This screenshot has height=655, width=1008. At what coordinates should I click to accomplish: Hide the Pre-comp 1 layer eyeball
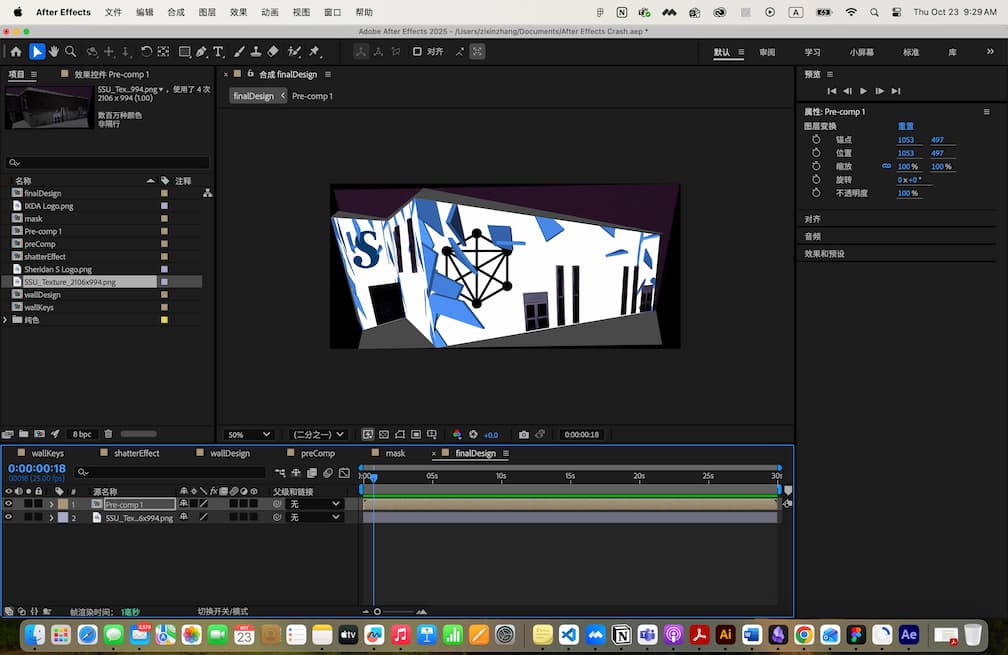point(8,504)
